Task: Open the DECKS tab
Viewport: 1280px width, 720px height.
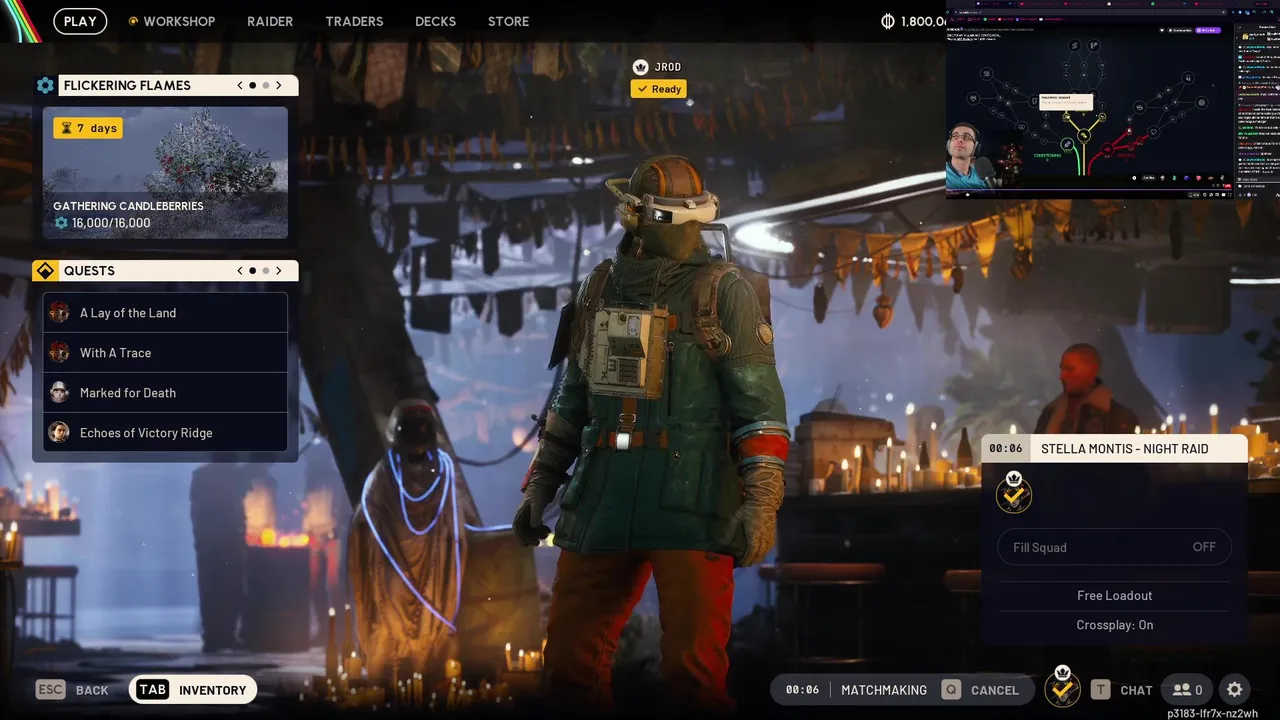Action: click(x=435, y=21)
